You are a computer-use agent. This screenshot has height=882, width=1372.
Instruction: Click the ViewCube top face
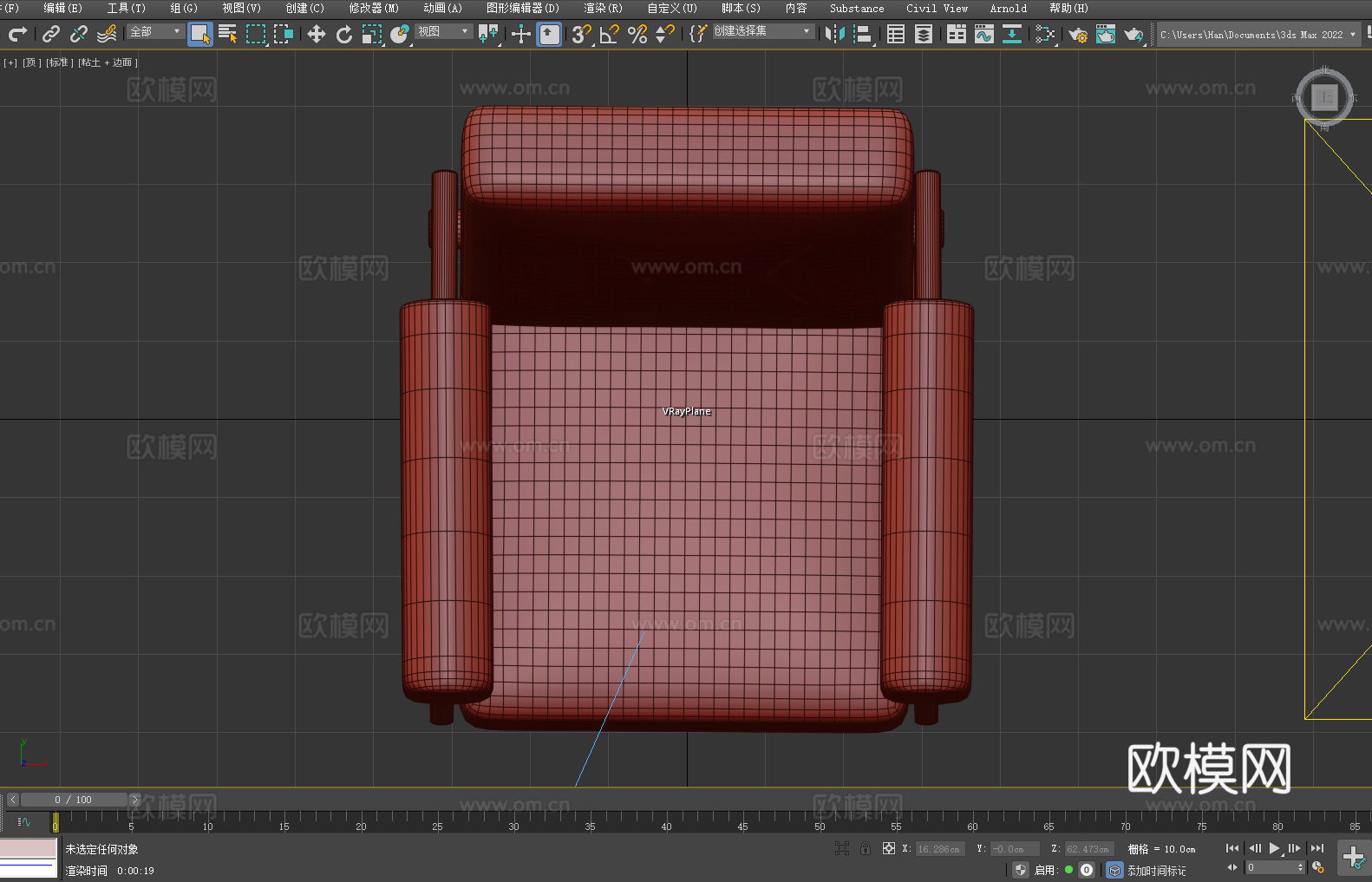pos(1324,97)
